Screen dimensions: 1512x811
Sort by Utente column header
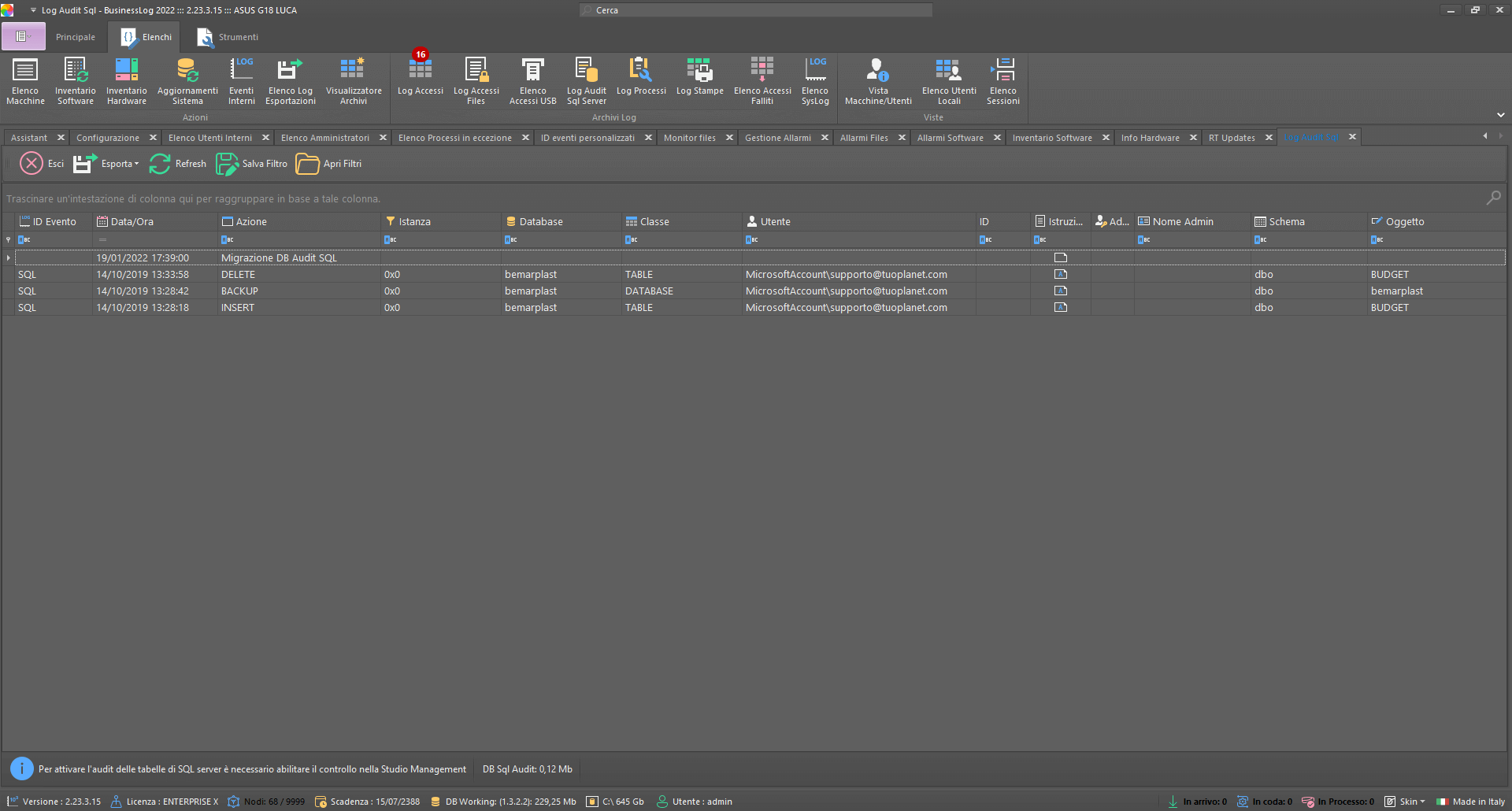coord(859,222)
